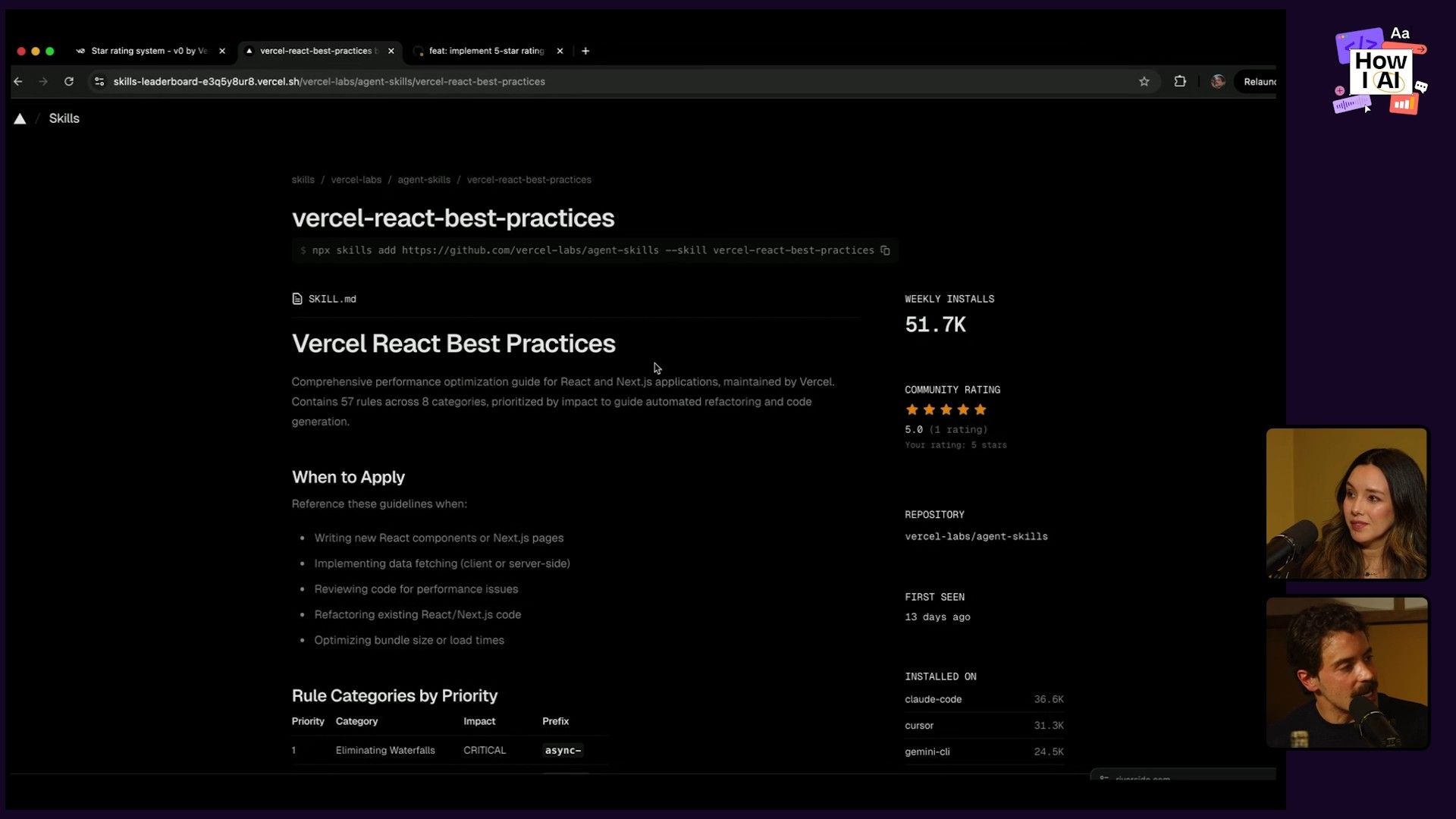This screenshot has height=819, width=1456.
Task: Open the browser extensions puzzle icon
Action: click(1180, 82)
